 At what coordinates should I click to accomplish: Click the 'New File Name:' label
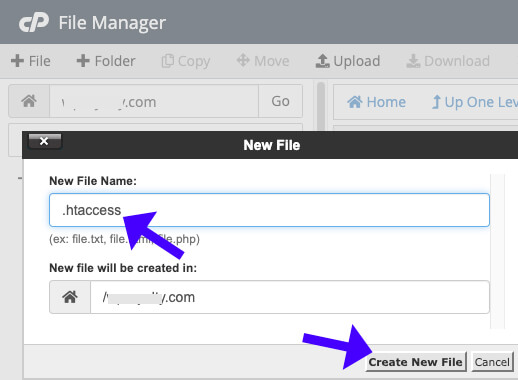[x=93, y=181]
